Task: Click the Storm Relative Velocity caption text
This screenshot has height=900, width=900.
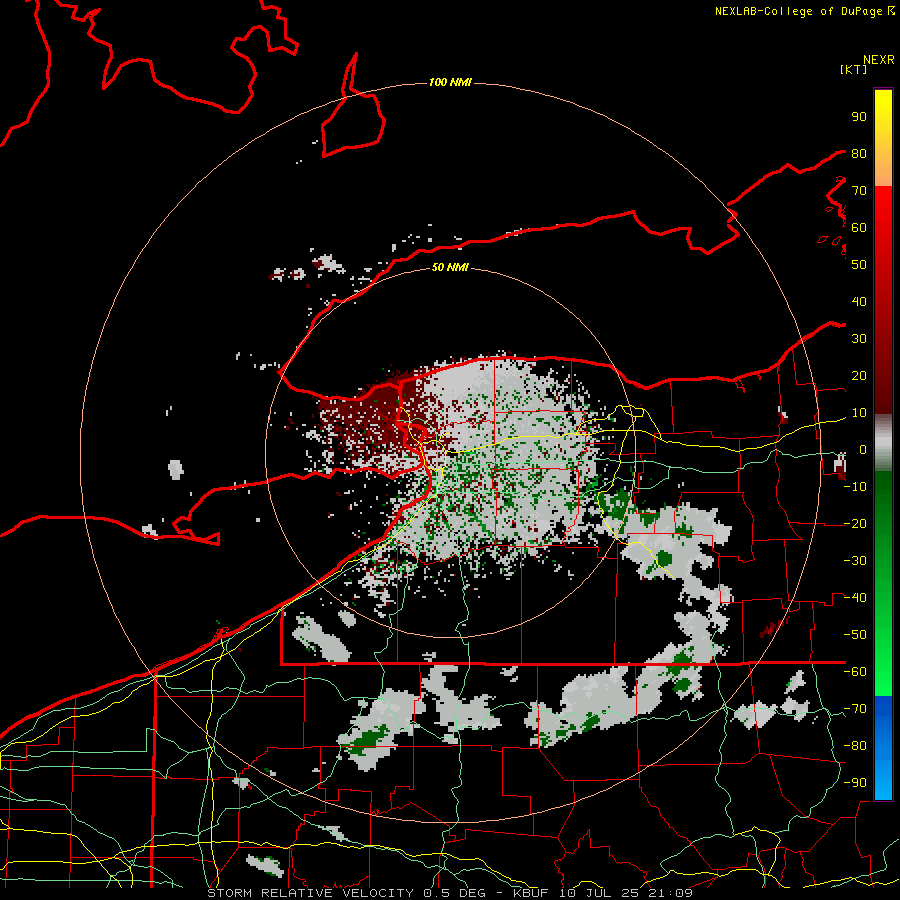Action: click(450, 893)
